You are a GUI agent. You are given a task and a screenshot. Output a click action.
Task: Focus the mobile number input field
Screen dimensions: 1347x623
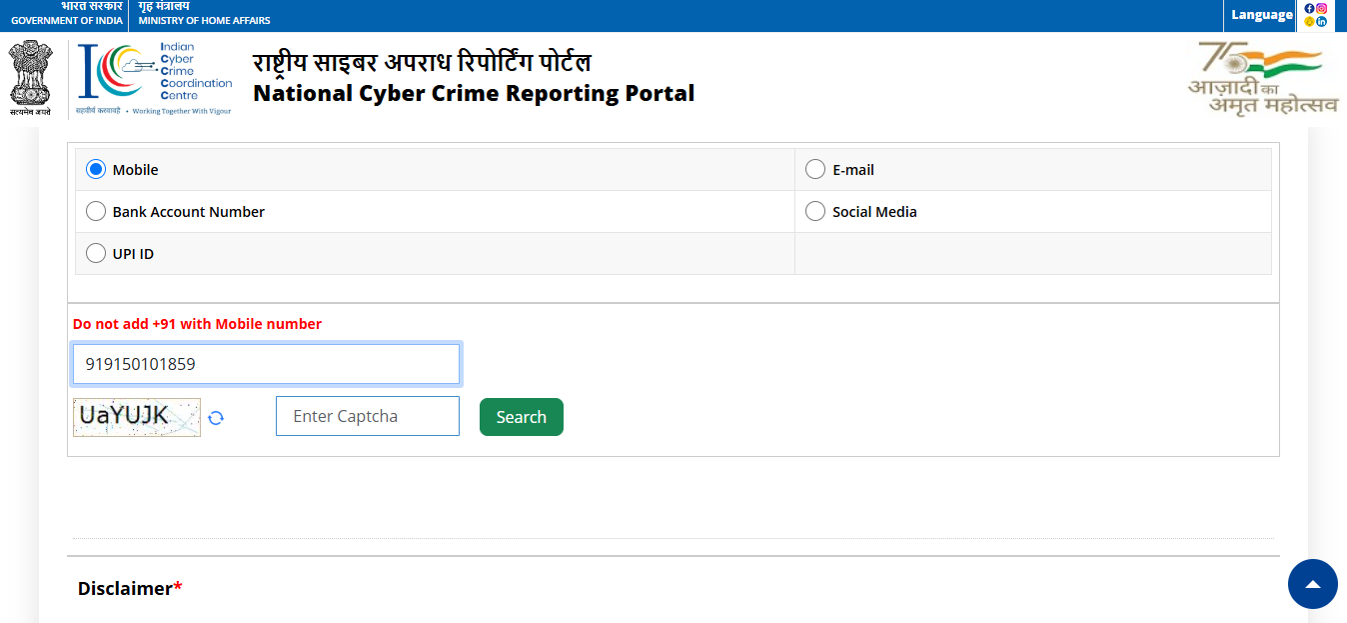266,364
